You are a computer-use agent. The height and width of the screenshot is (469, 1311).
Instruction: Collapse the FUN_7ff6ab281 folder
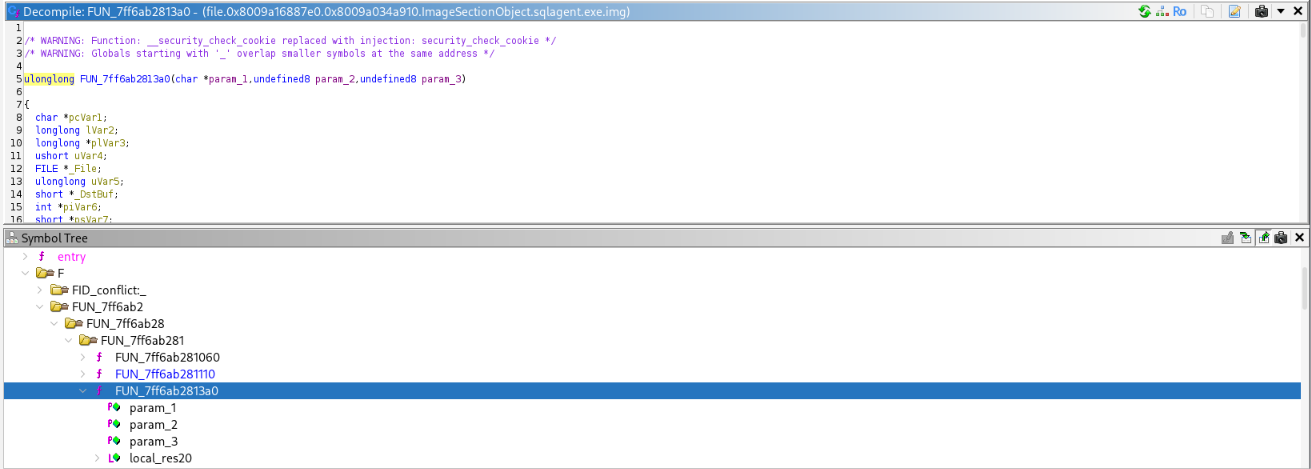click(x=68, y=340)
